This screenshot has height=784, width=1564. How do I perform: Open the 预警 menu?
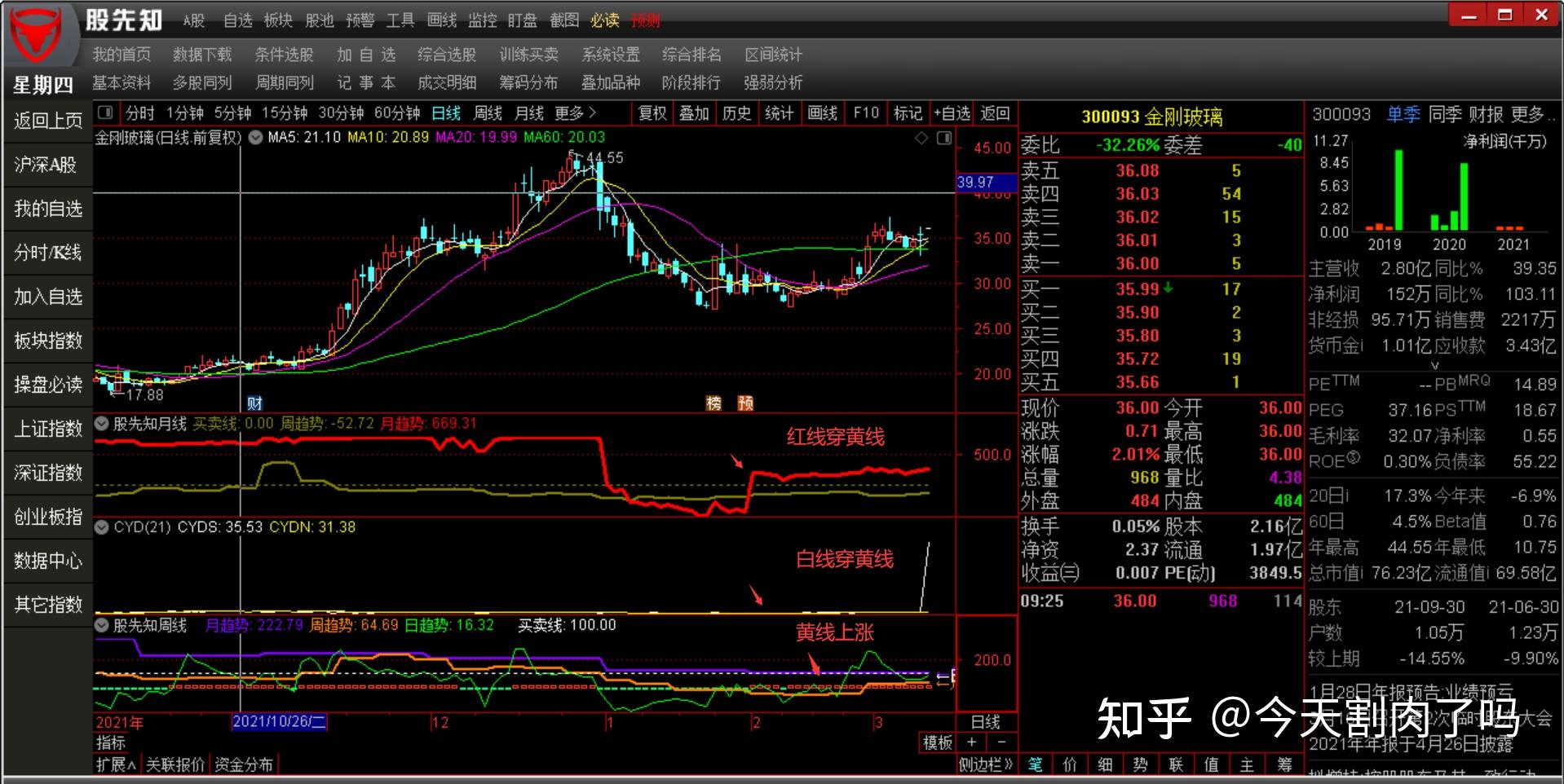(360, 20)
